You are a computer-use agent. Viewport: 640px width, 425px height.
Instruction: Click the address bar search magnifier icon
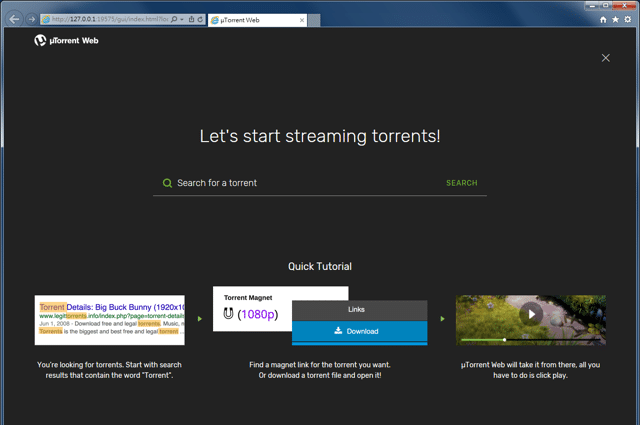174,19
